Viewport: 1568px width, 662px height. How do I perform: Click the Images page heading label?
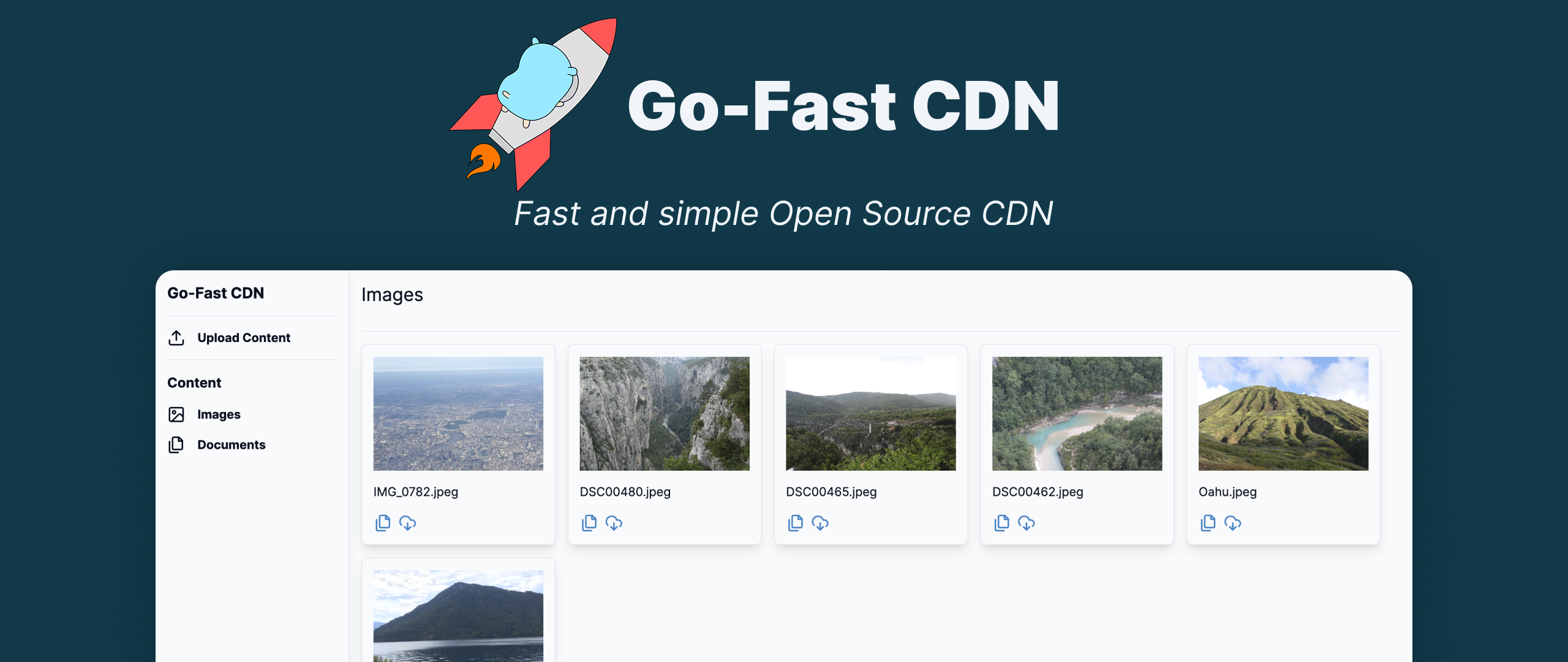pos(392,294)
